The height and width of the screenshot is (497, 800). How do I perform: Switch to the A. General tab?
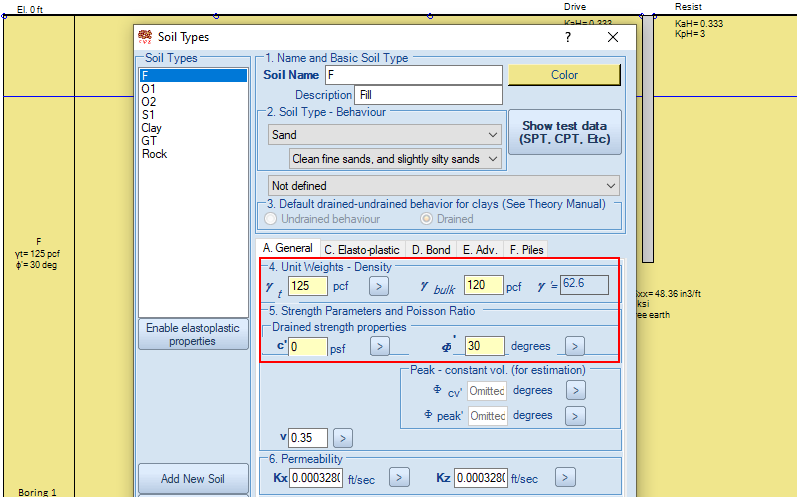click(x=288, y=248)
